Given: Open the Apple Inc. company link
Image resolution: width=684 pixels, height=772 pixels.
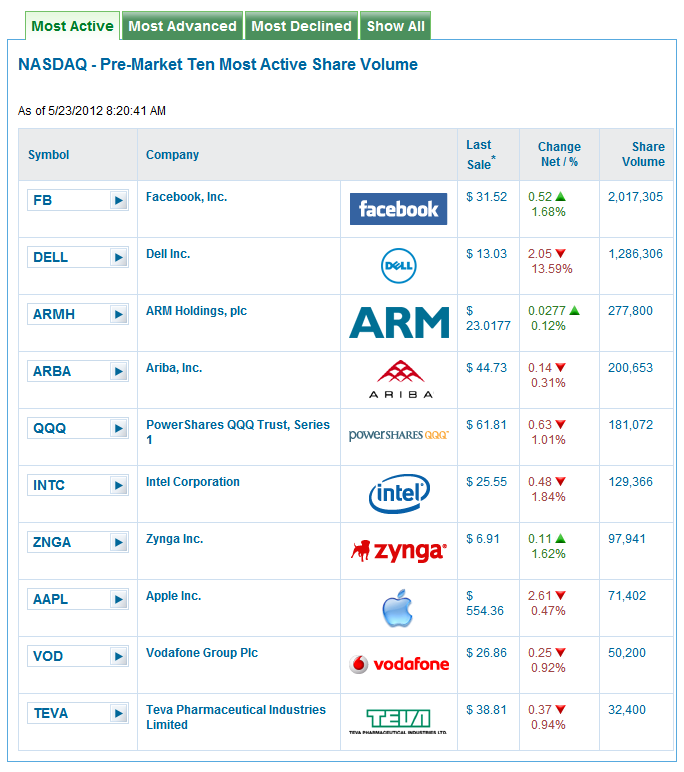Looking at the screenshot, I should 173,596.
